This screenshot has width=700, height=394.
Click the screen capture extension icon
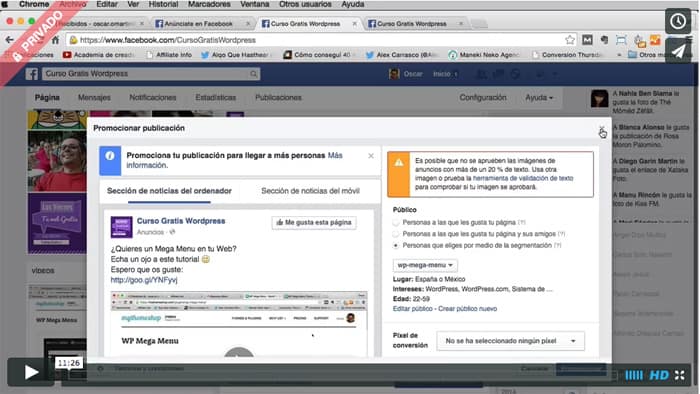(621, 40)
